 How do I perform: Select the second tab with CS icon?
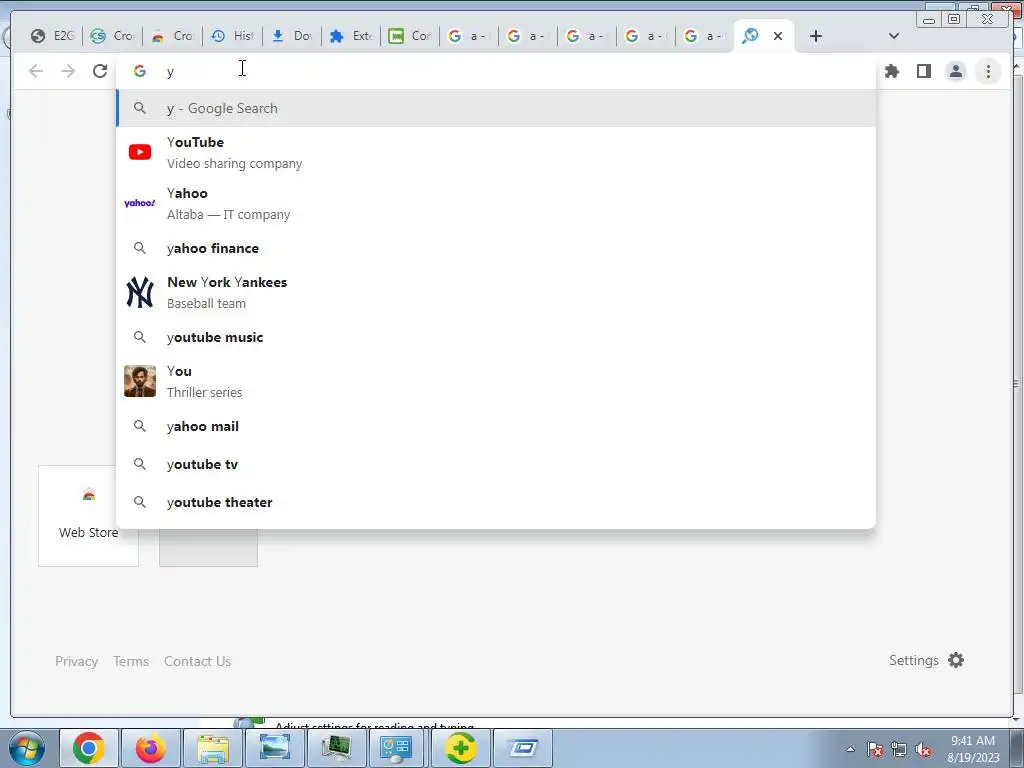112,36
